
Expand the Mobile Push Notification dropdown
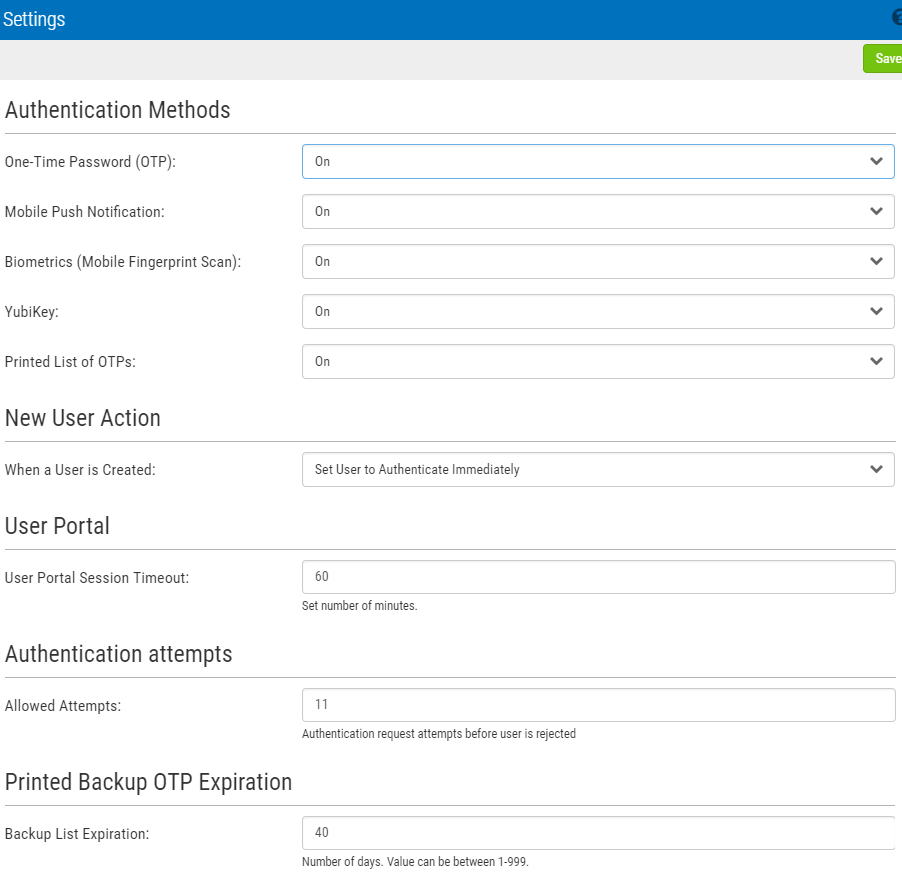click(597, 211)
